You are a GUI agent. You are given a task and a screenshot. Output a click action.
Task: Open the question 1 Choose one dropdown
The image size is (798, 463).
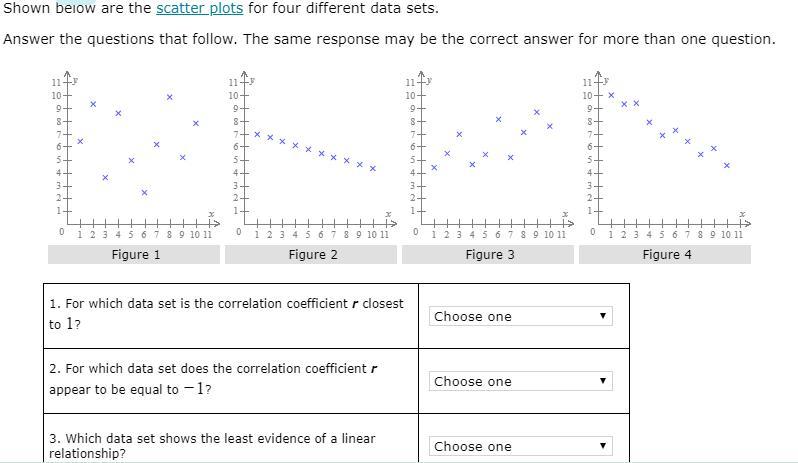(x=520, y=316)
